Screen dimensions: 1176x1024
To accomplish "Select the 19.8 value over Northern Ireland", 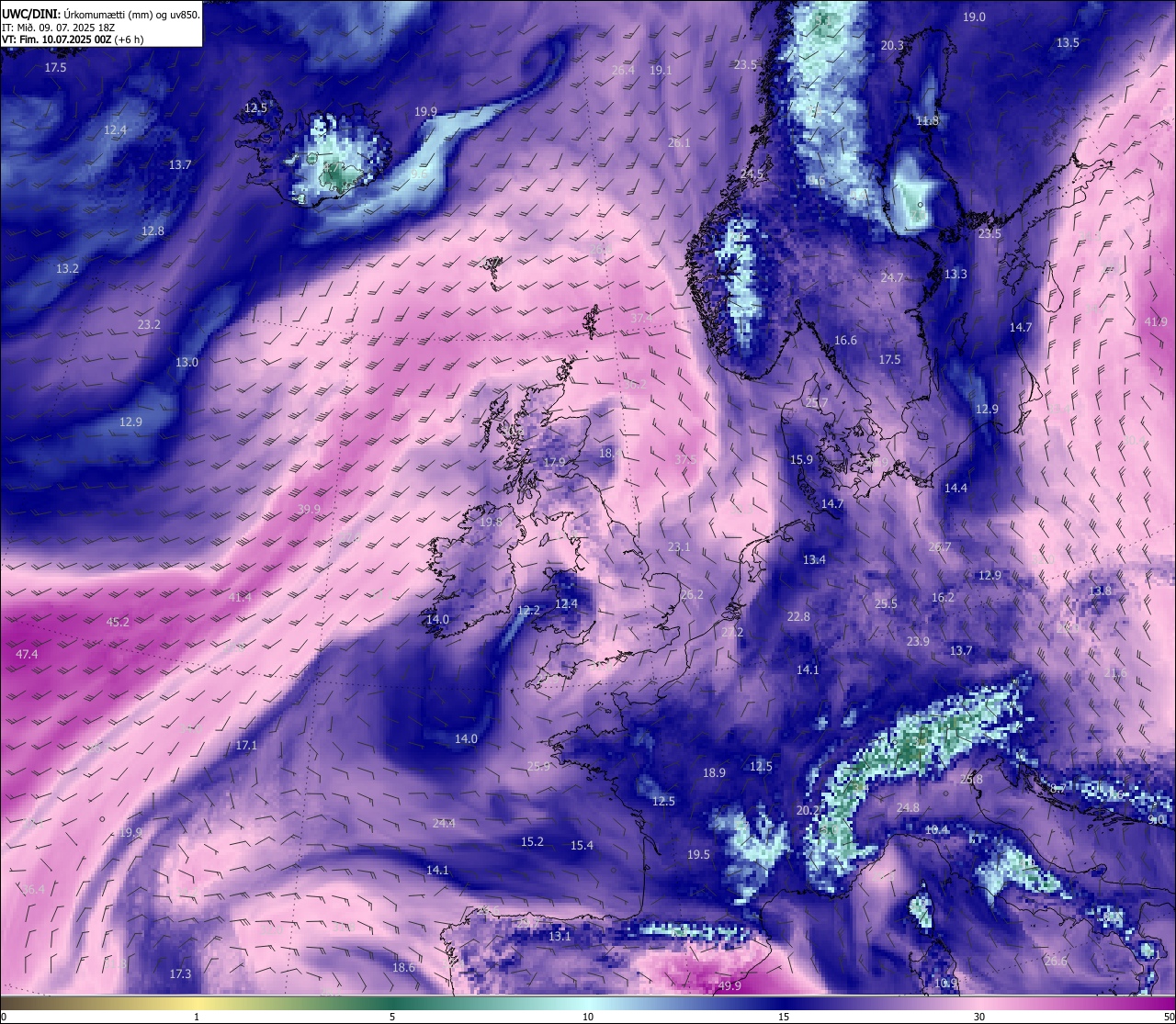I will tap(492, 522).
